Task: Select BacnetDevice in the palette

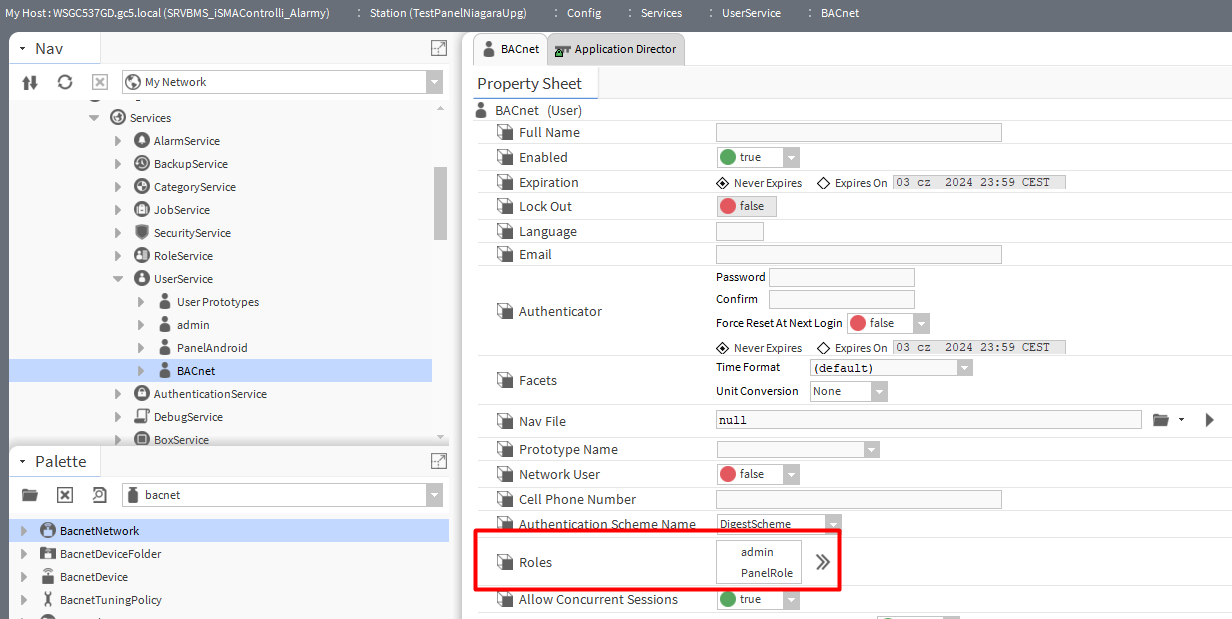Action: coord(94,577)
